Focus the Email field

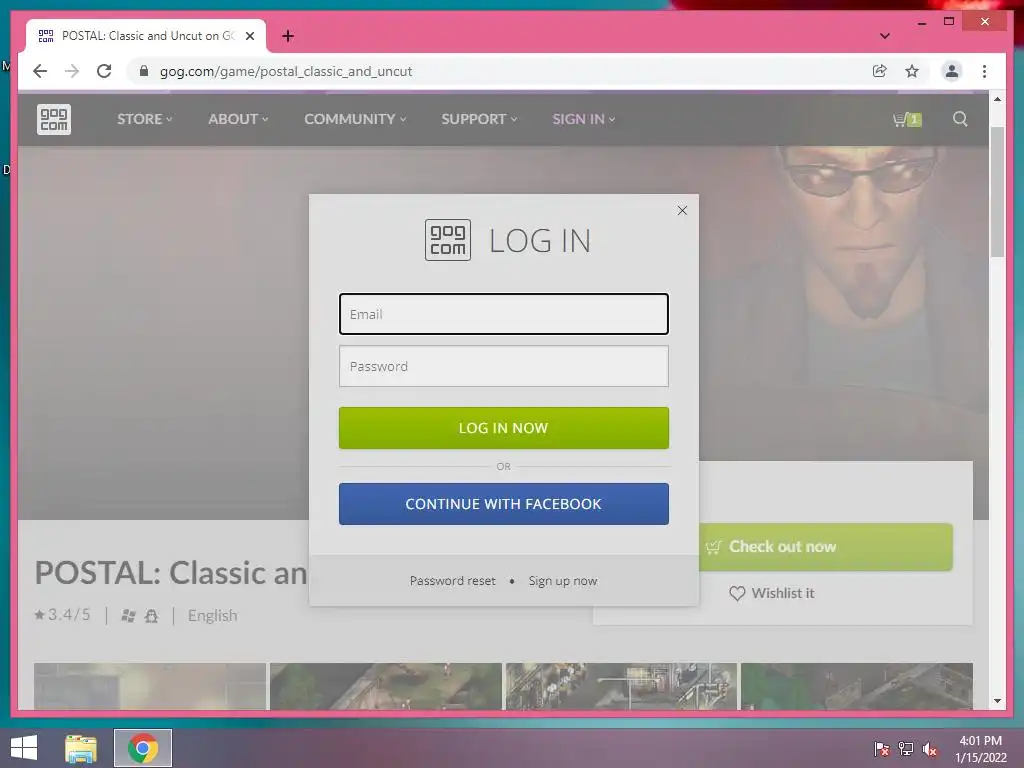coord(504,314)
